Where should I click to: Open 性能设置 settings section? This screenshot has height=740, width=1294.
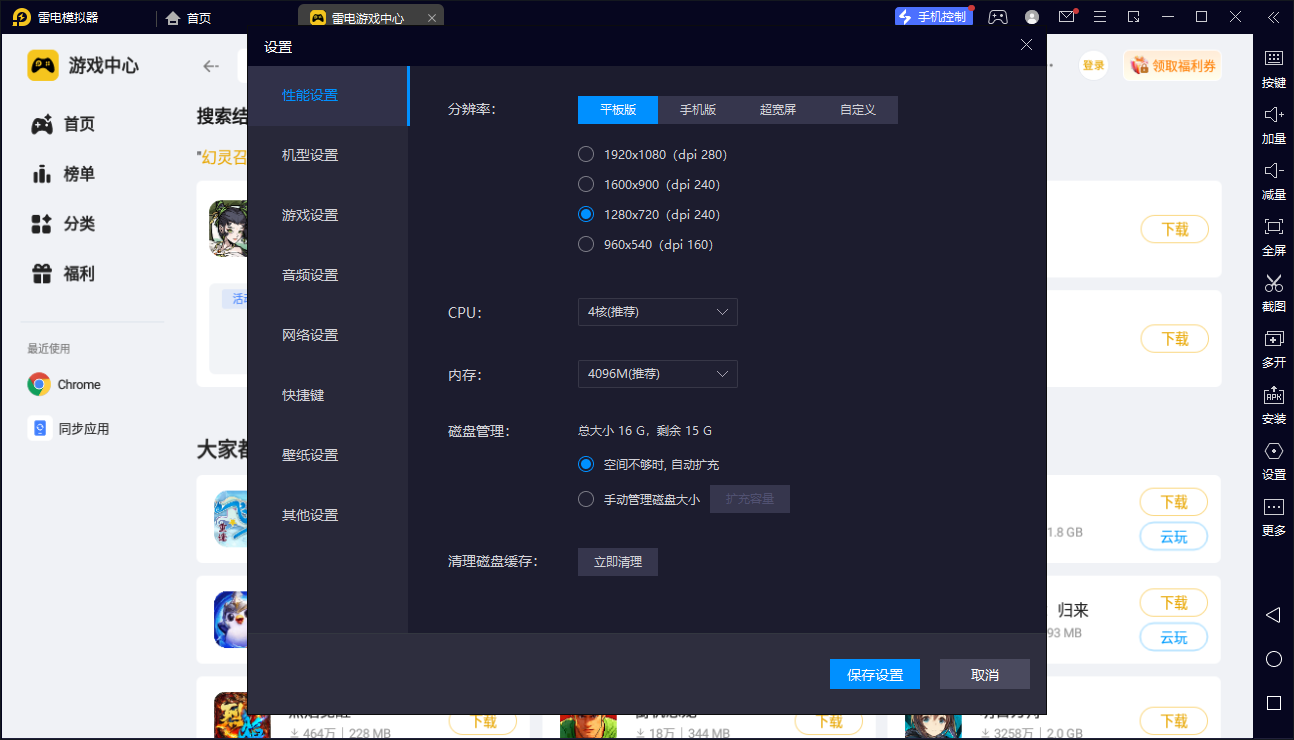(328, 95)
